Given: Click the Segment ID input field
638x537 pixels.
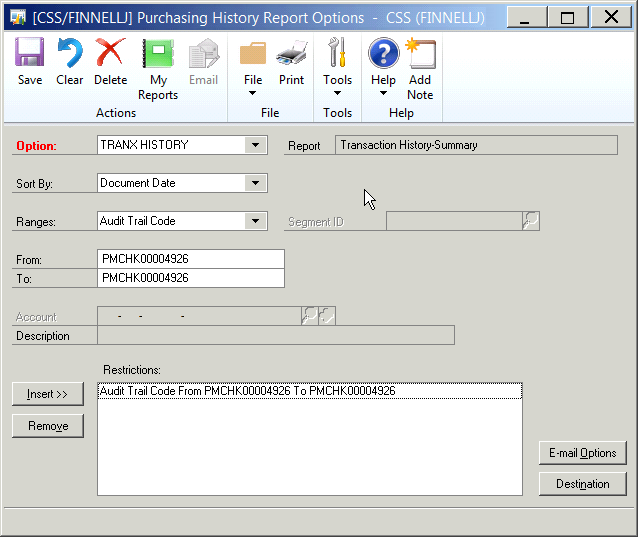Looking at the screenshot, I should (x=454, y=221).
